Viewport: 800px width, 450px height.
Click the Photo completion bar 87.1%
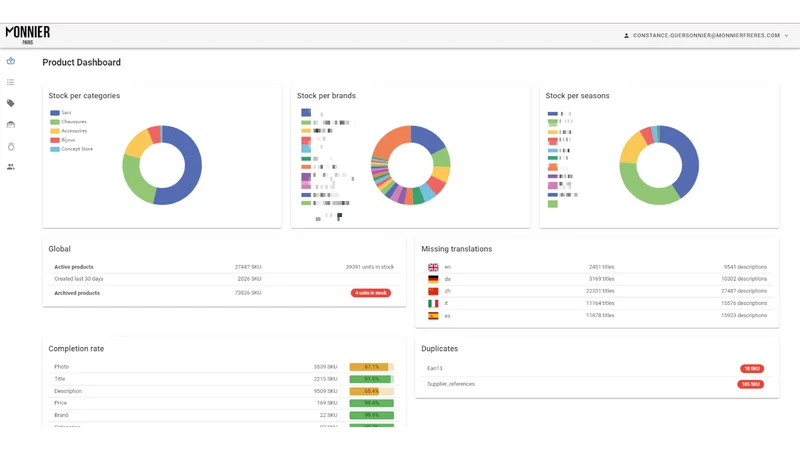(371, 367)
